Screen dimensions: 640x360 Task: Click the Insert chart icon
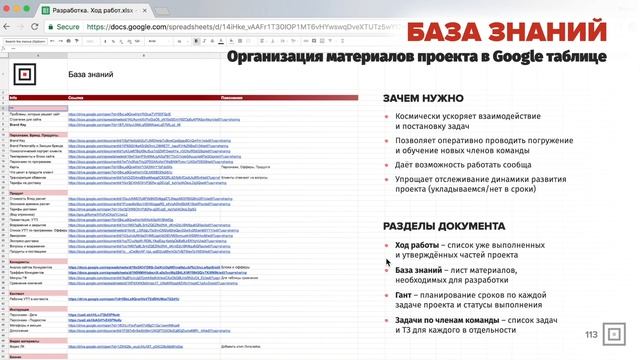coord(322,41)
